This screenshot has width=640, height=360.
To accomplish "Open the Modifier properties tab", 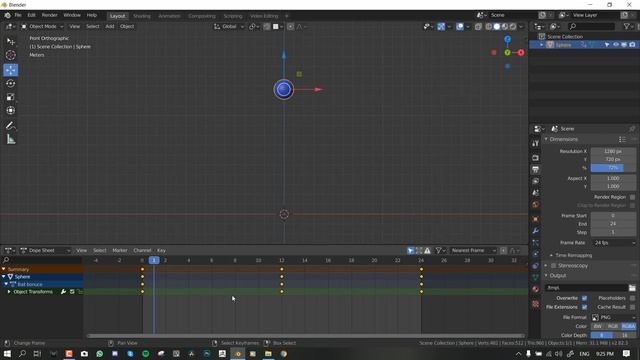I will (536, 231).
